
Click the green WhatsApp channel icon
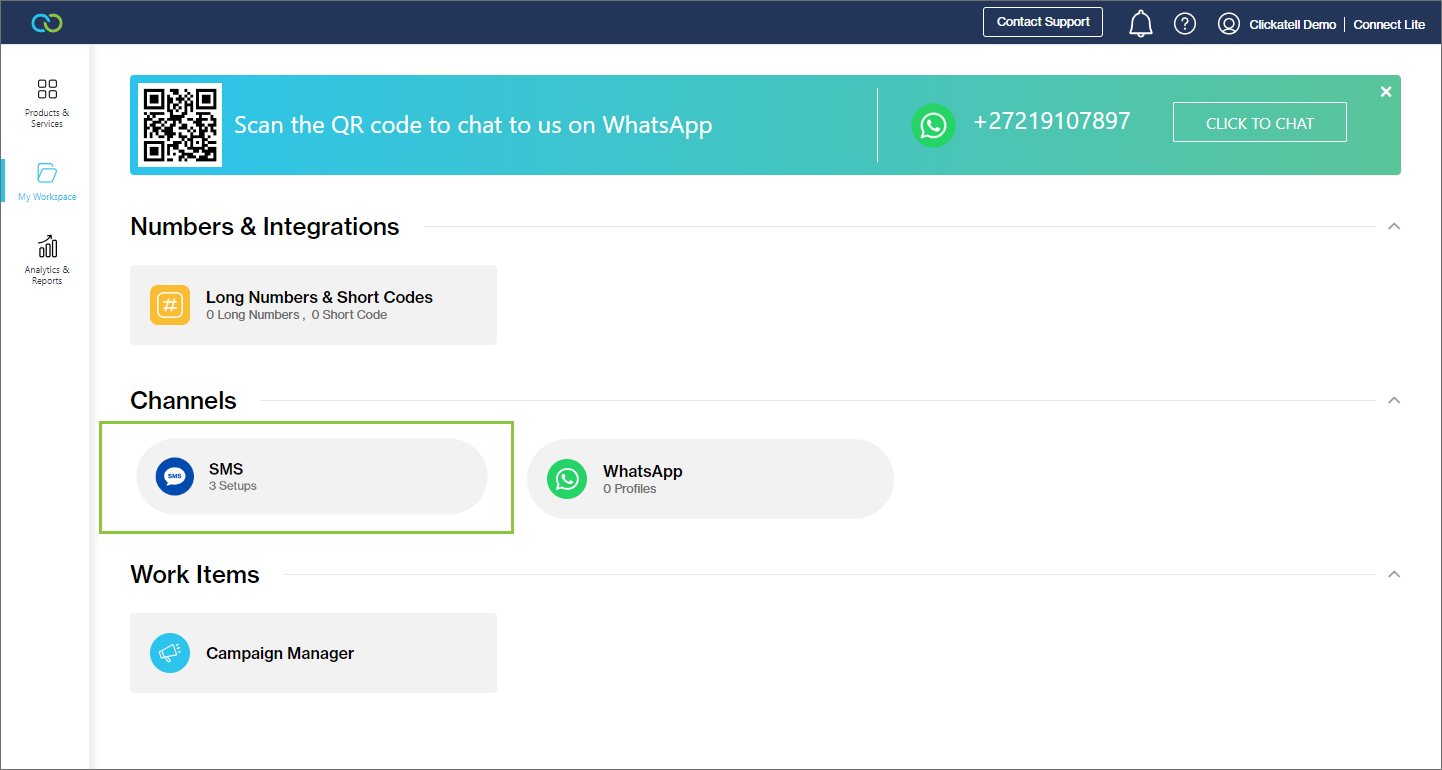pyautogui.click(x=567, y=479)
